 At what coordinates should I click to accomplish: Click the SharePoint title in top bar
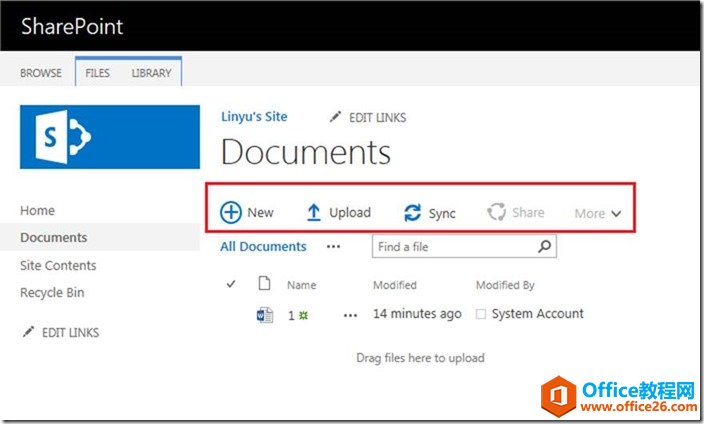coord(72,26)
